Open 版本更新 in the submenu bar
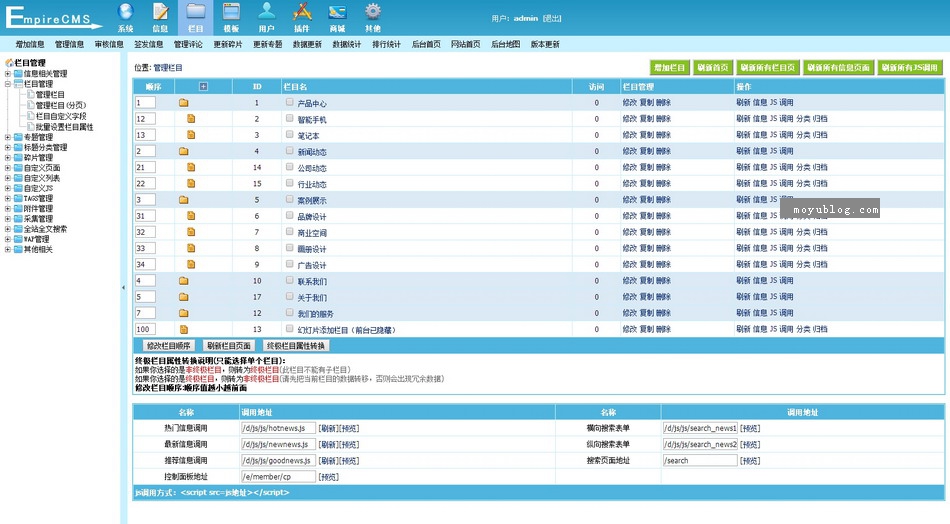 pos(545,44)
